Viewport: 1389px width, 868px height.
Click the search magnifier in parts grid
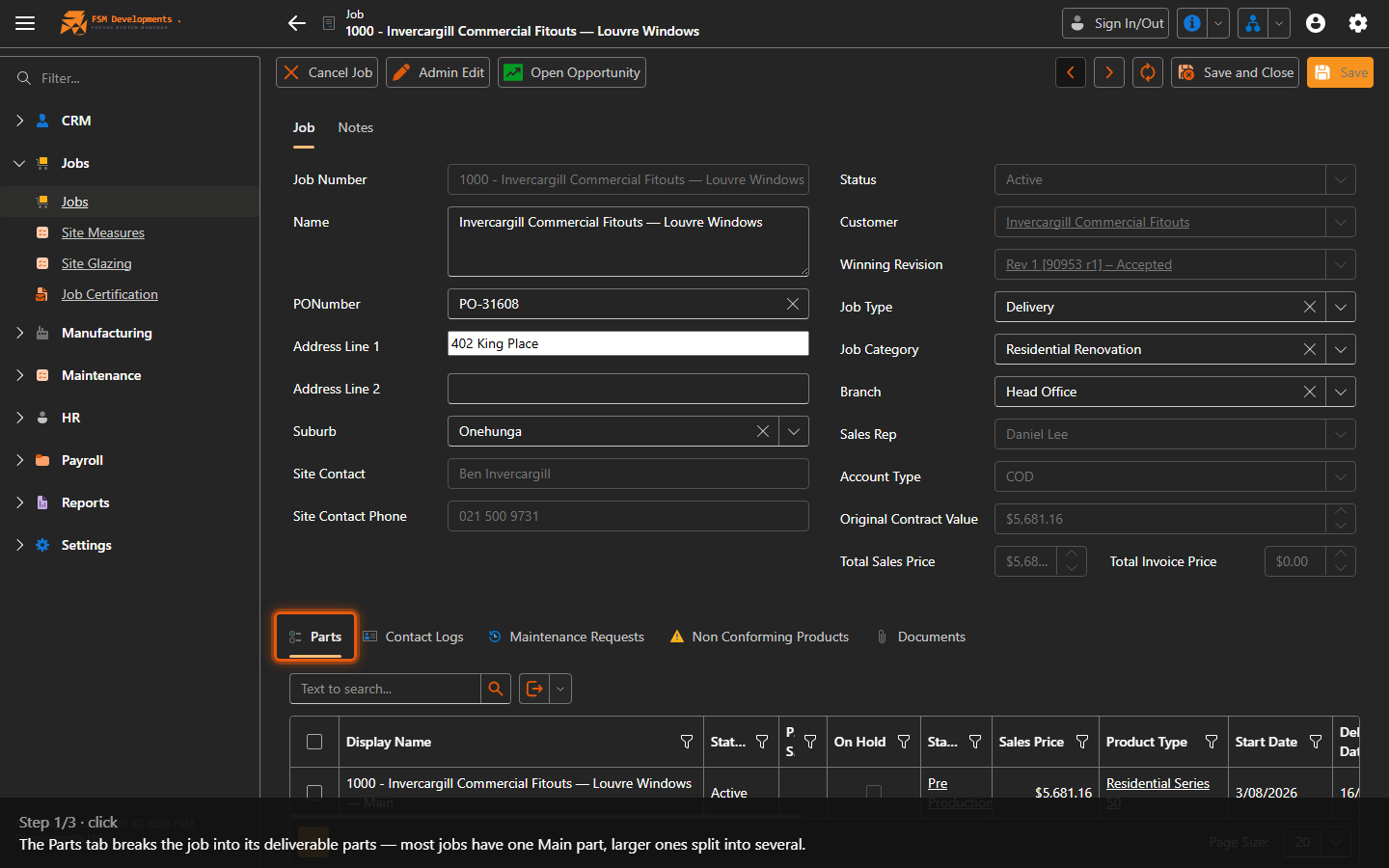click(496, 689)
